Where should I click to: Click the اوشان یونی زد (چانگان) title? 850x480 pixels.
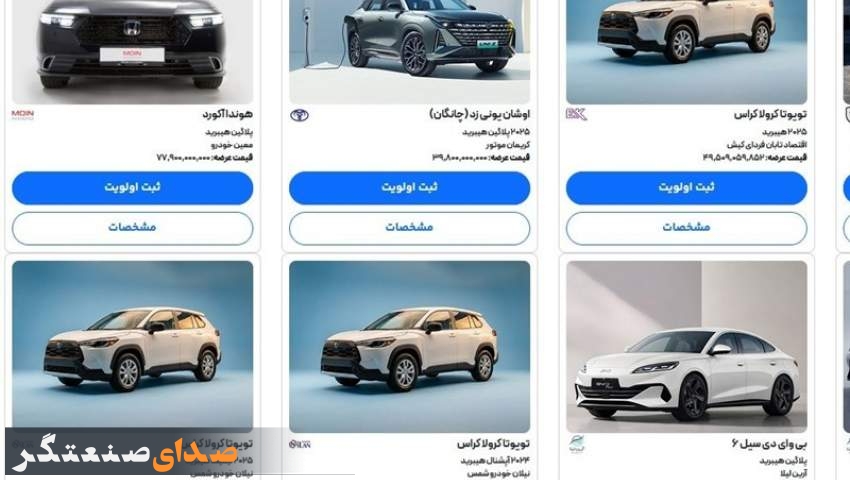point(480,114)
